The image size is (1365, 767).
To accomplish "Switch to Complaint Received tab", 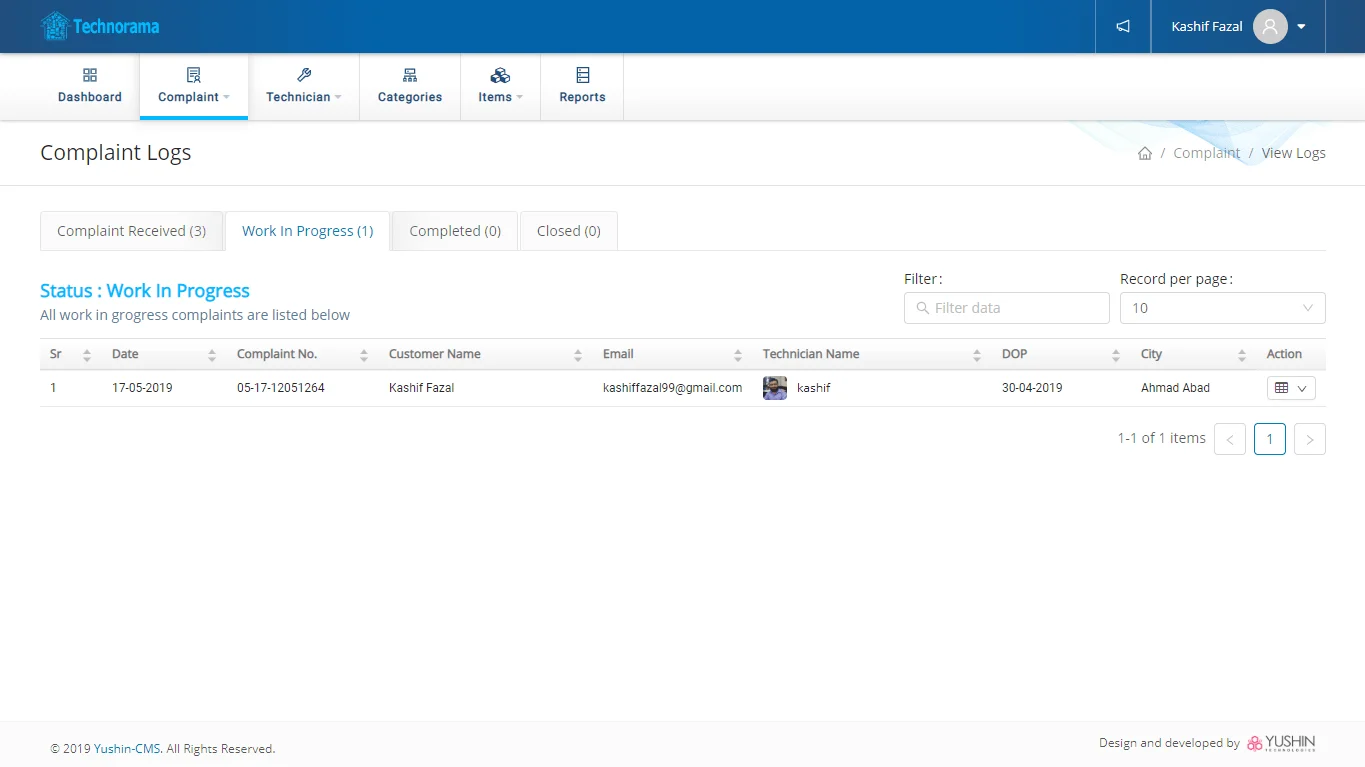I will [x=131, y=231].
